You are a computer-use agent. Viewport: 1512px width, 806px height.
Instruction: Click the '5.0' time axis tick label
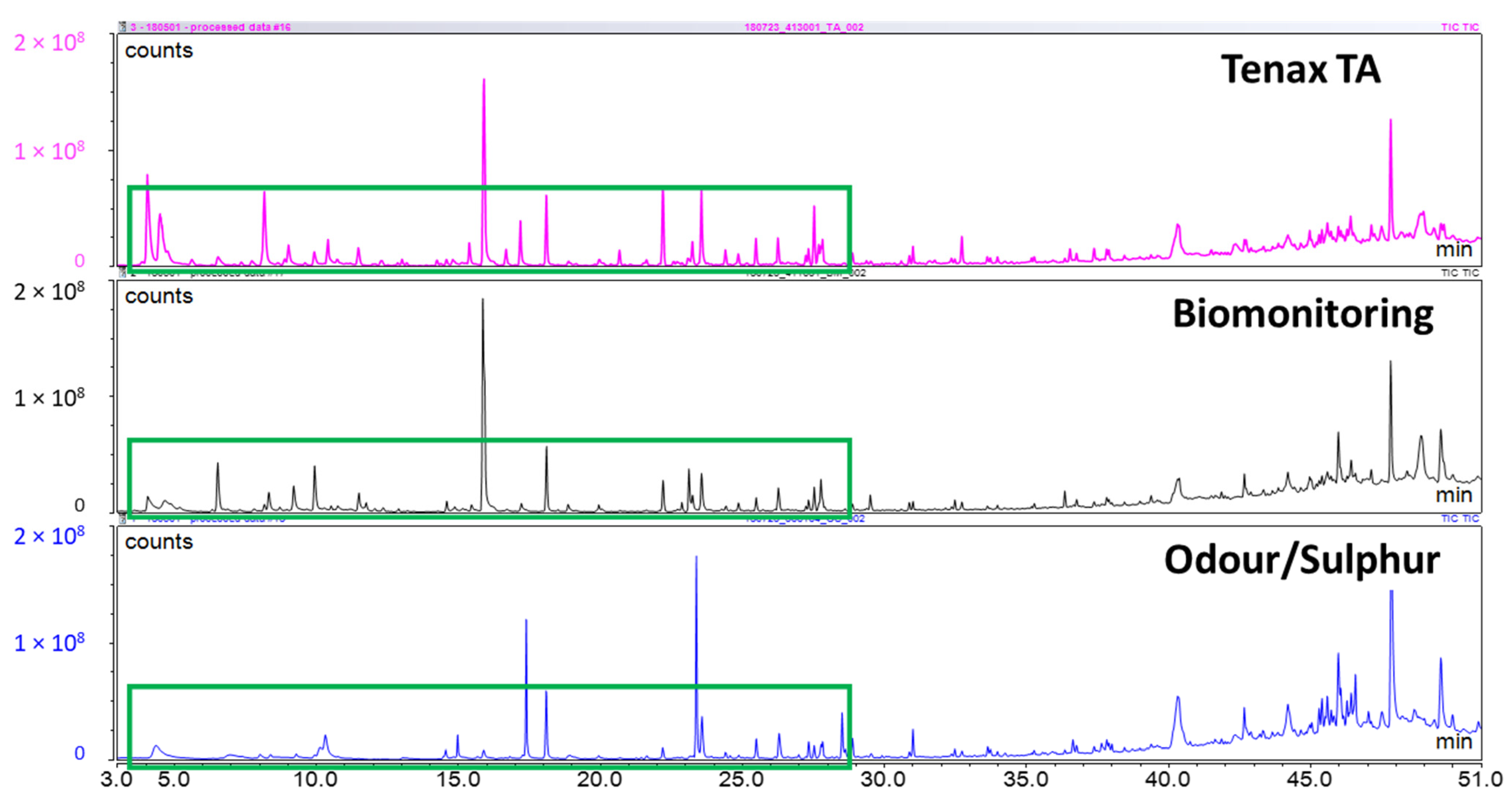(174, 780)
